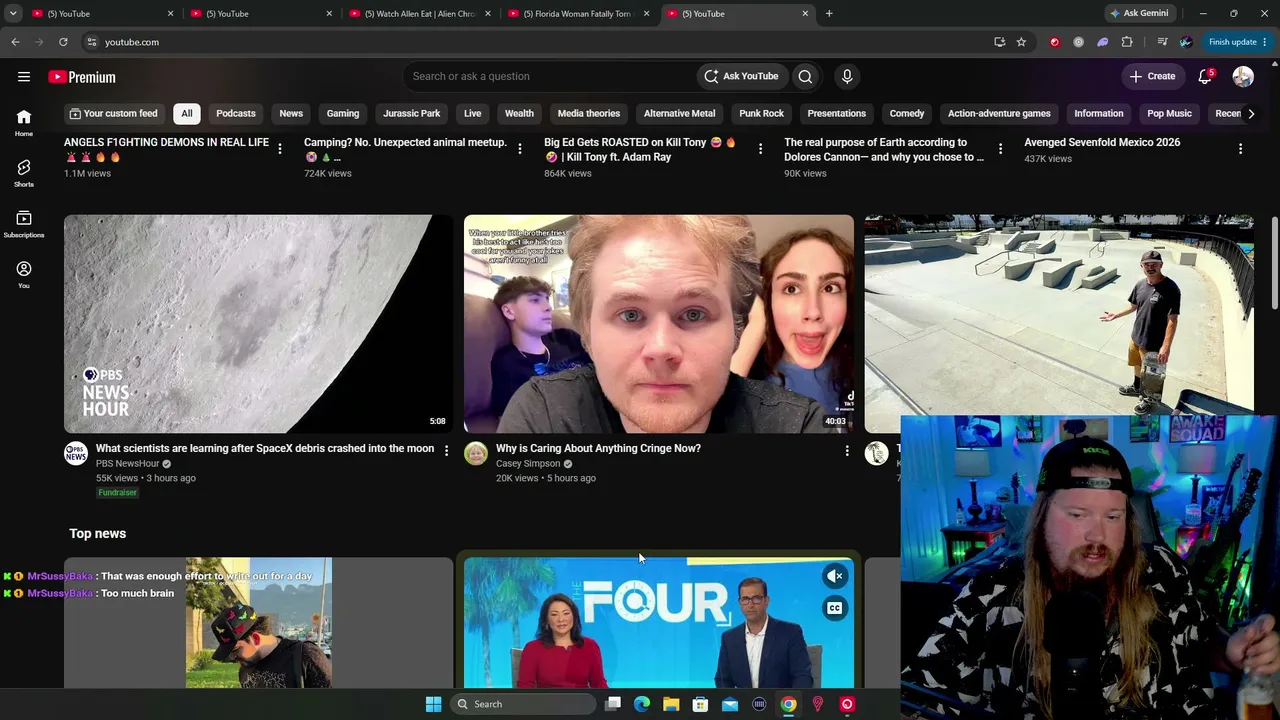Select the Jurassic Park filter chip
Screen dimensions: 1280x720
point(412,113)
